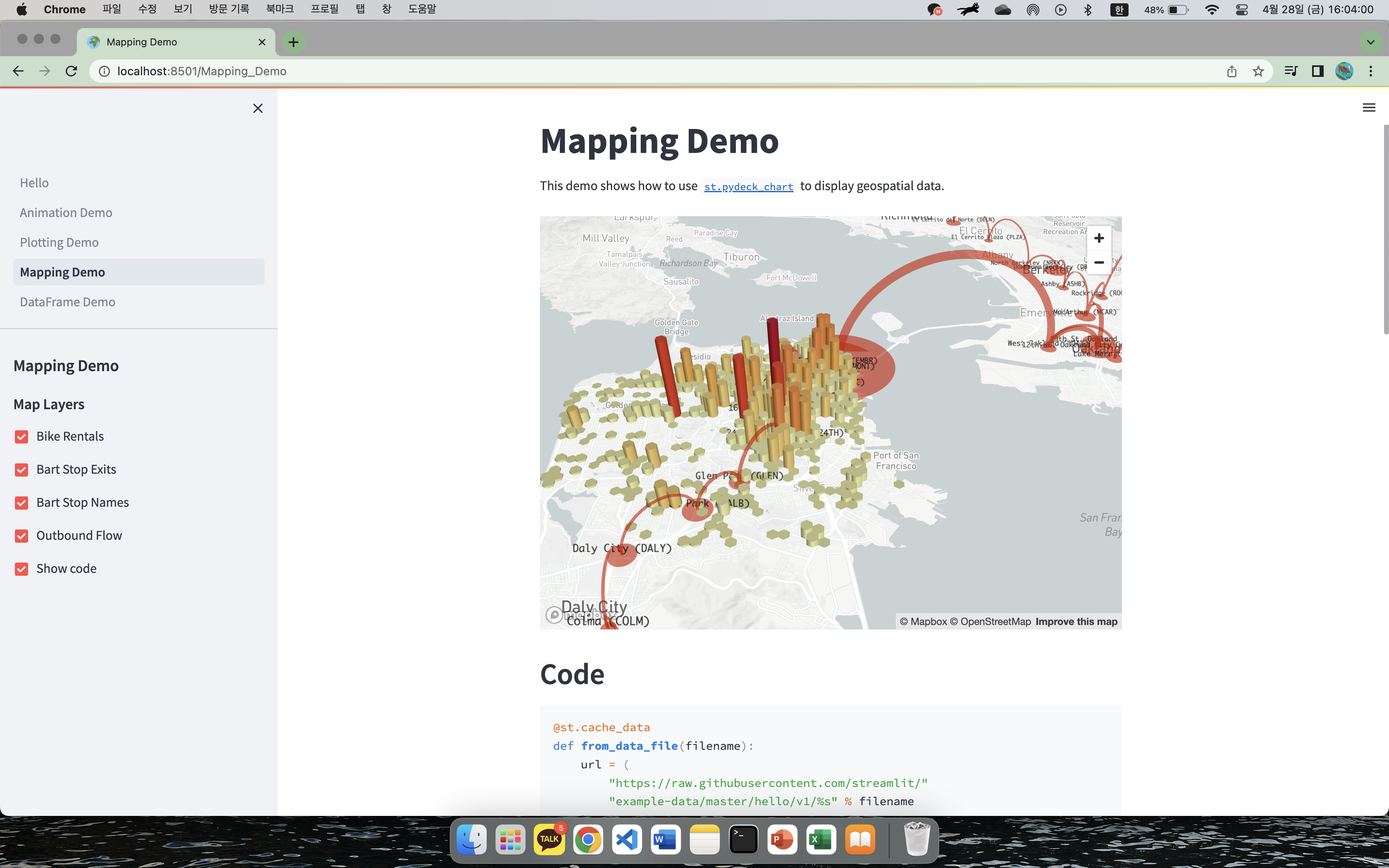Collapse the sidebar with the X icon
Image resolution: width=1389 pixels, height=868 pixels.
pyautogui.click(x=258, y=108)
